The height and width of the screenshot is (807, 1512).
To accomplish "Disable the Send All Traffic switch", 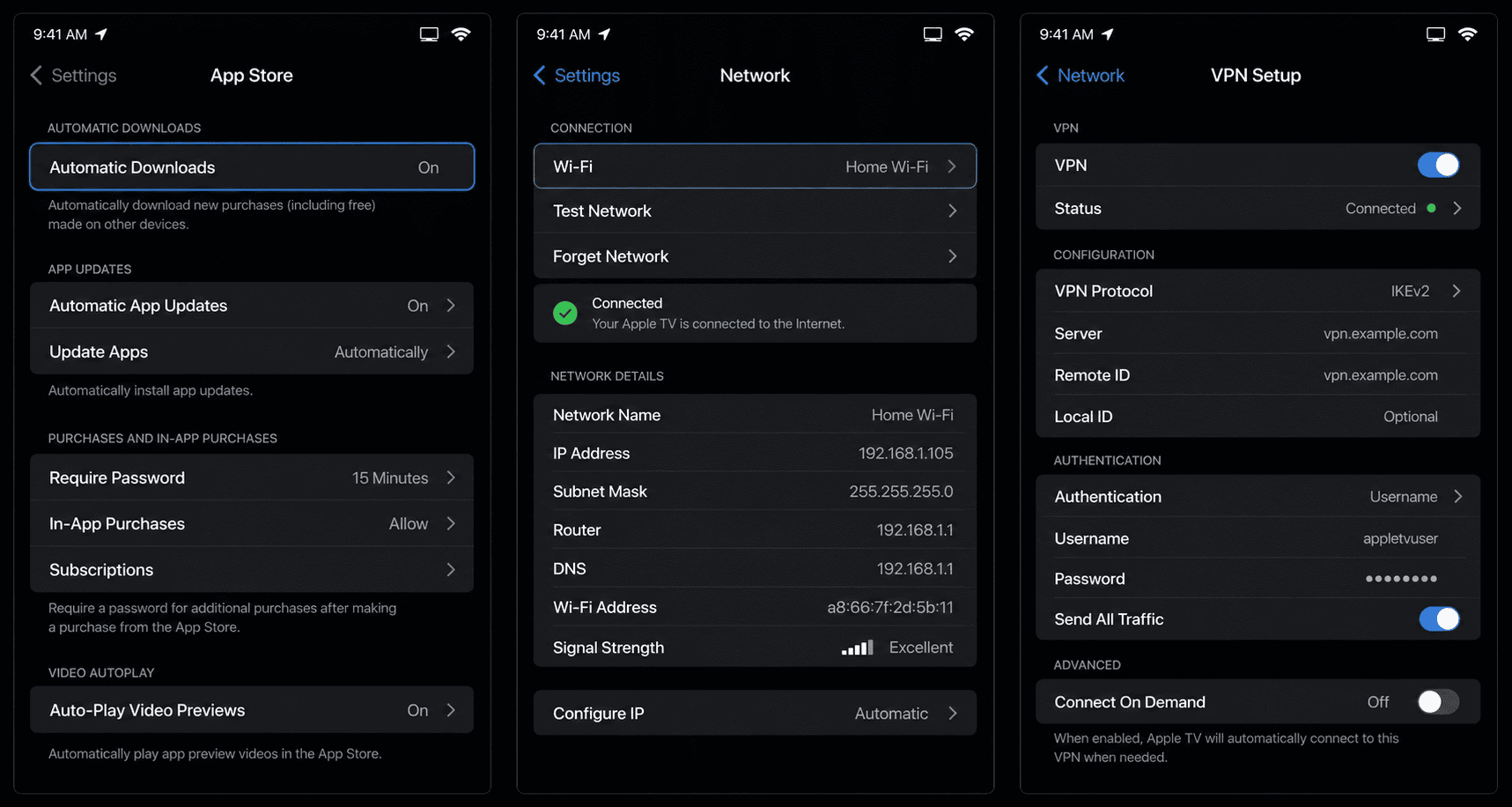I will [x=1438, y=619].
